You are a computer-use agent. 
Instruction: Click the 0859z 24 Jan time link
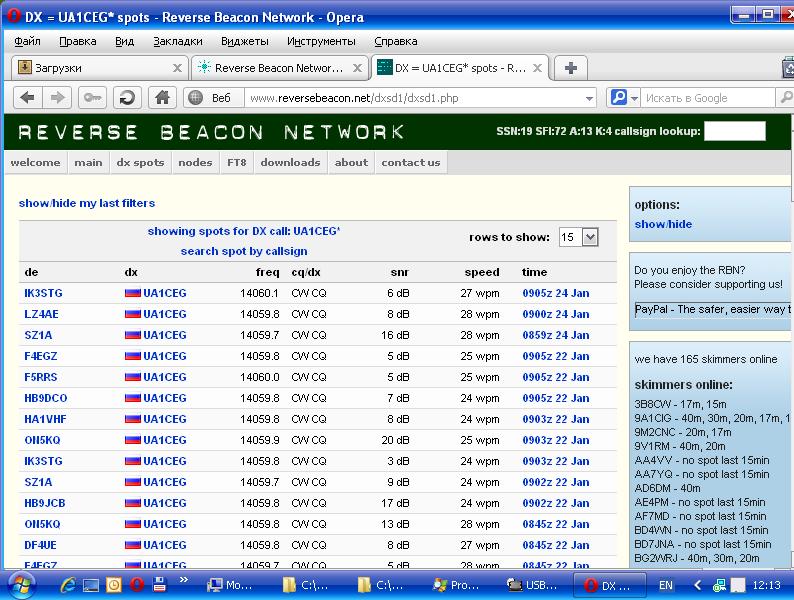(555, 335)
